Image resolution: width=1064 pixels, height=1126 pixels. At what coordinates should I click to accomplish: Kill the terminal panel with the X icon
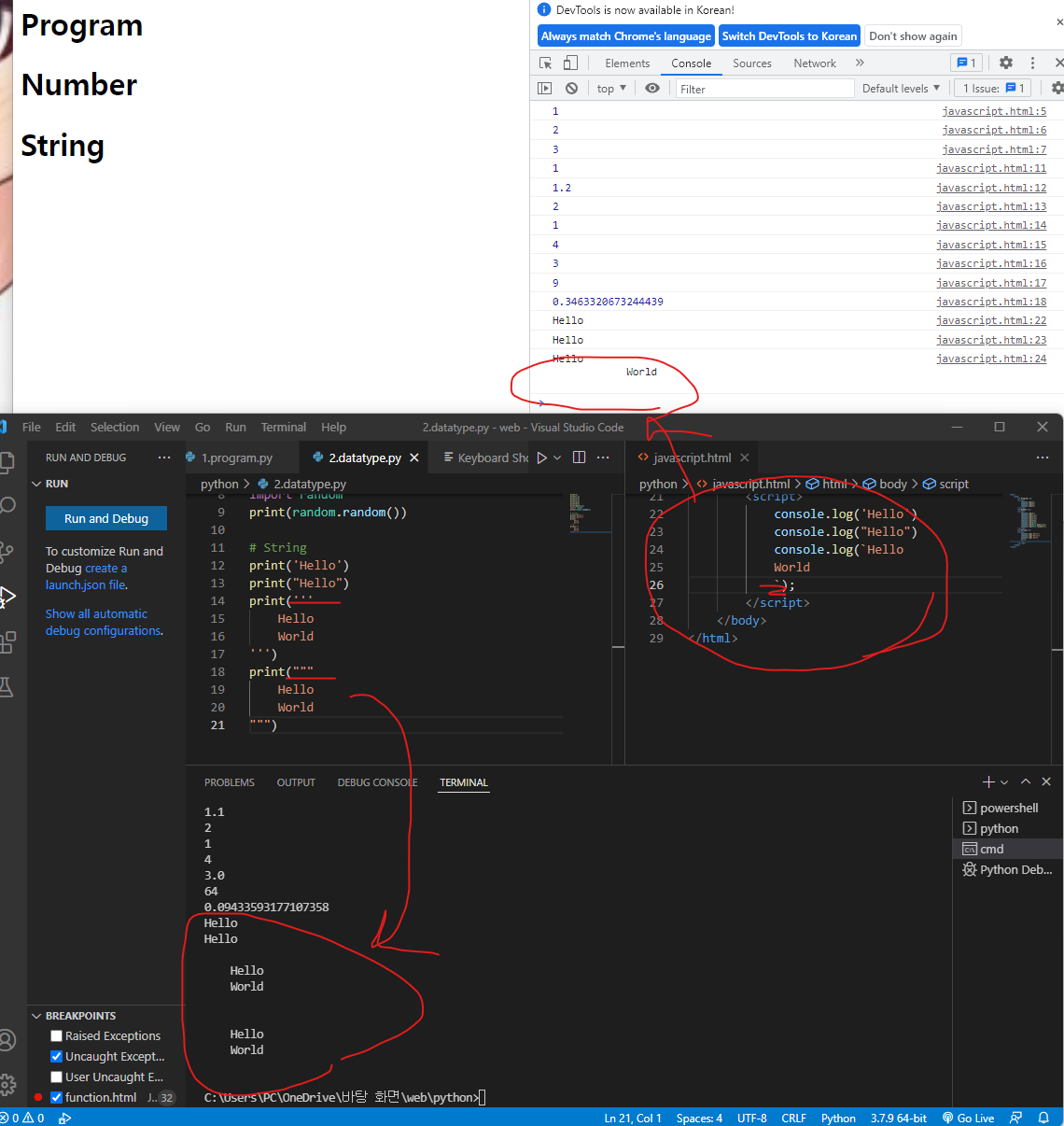(1046, 781)
